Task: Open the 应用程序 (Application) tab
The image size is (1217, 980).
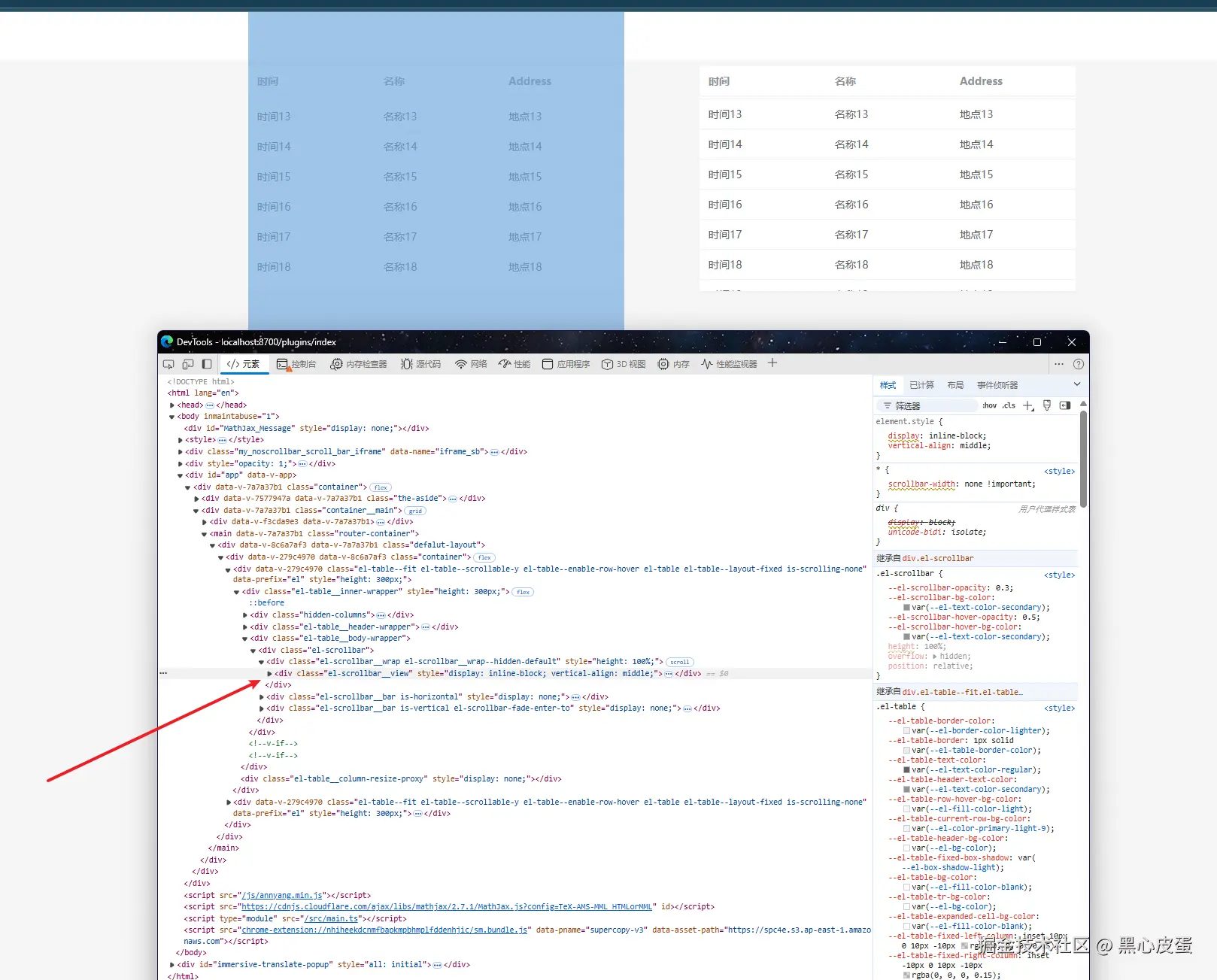Action: (x=566, y=364)
